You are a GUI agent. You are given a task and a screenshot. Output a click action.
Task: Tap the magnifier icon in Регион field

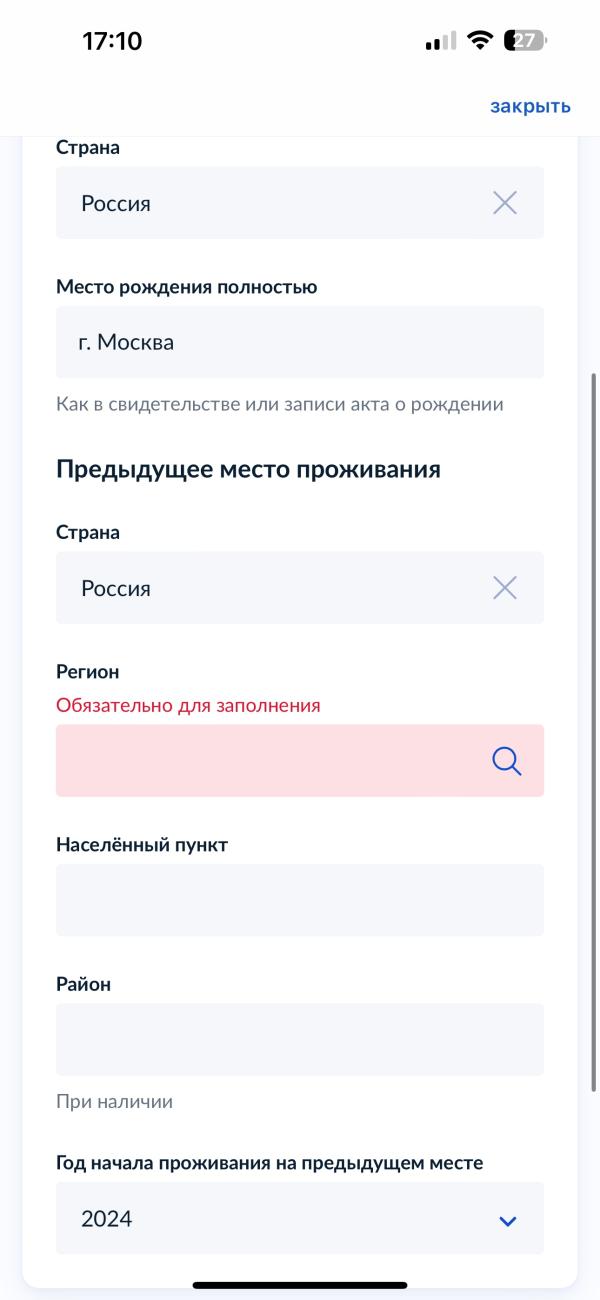507,762
